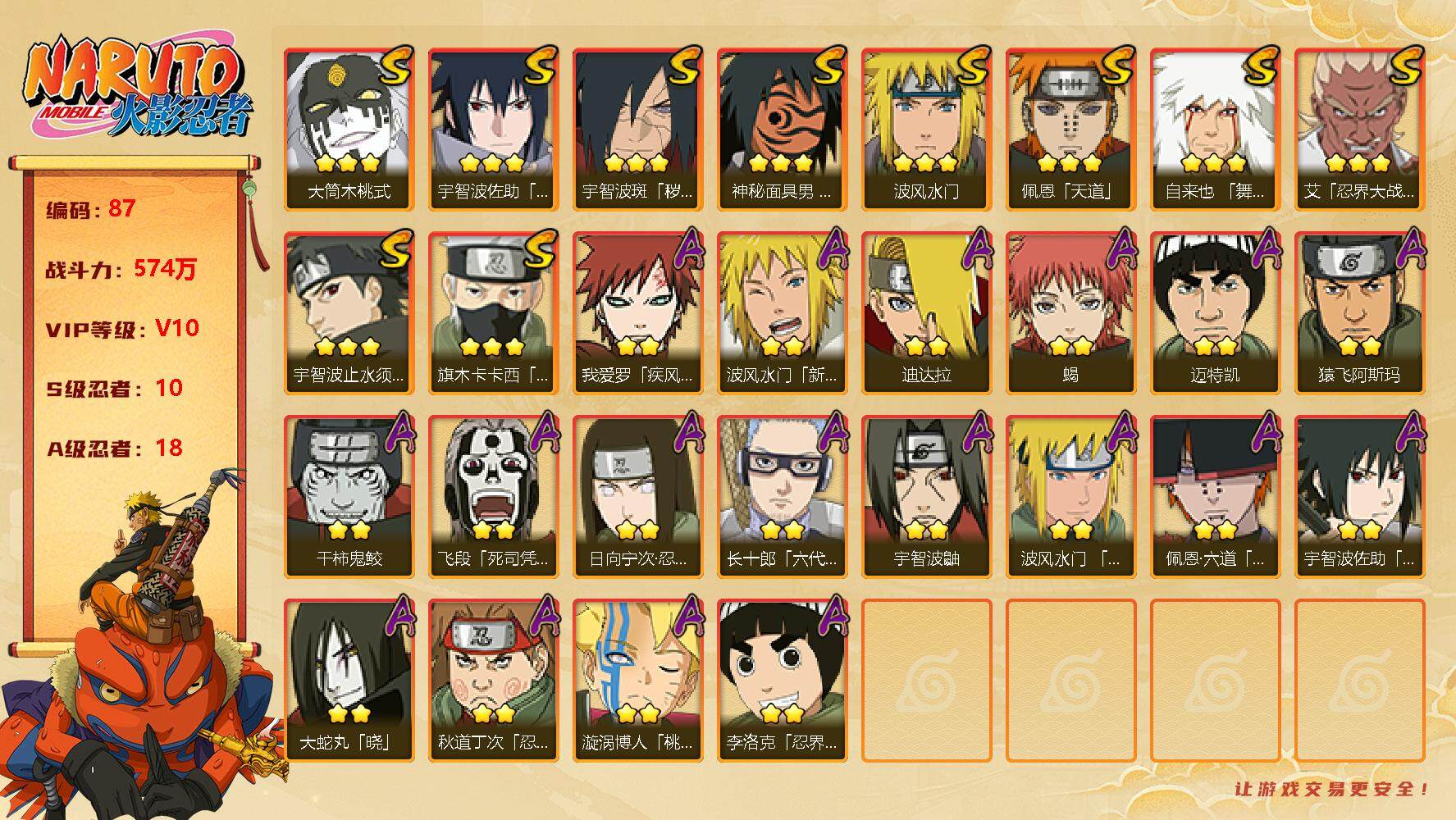Open the 大蛇丸「晓」 character card
The image size is (1456, 820).
pyautogui.click(x=349, y=681)
